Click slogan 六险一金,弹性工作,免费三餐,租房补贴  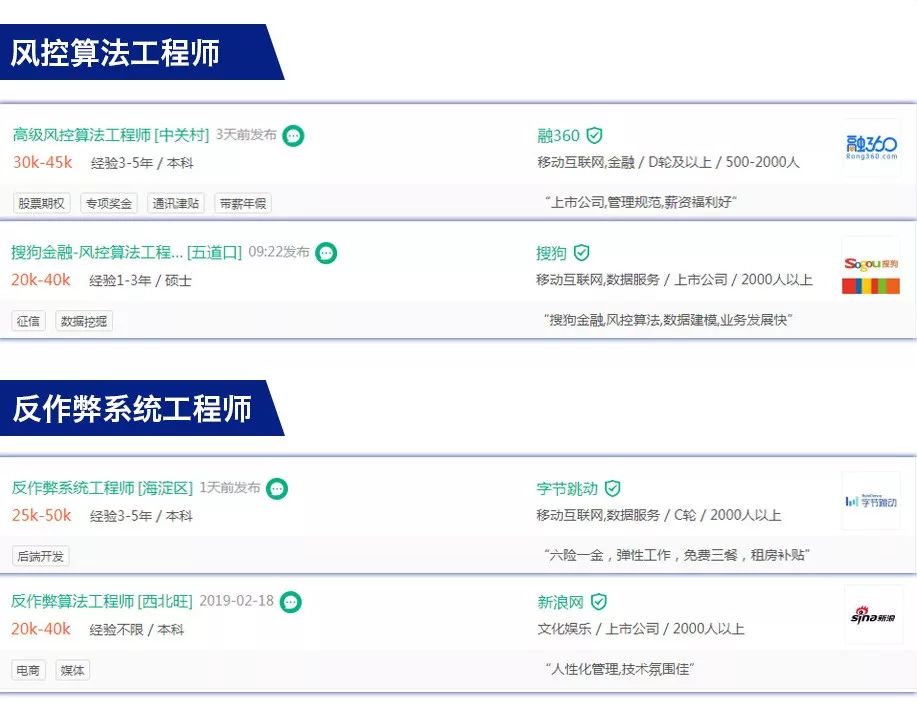[x=677, y=555]
